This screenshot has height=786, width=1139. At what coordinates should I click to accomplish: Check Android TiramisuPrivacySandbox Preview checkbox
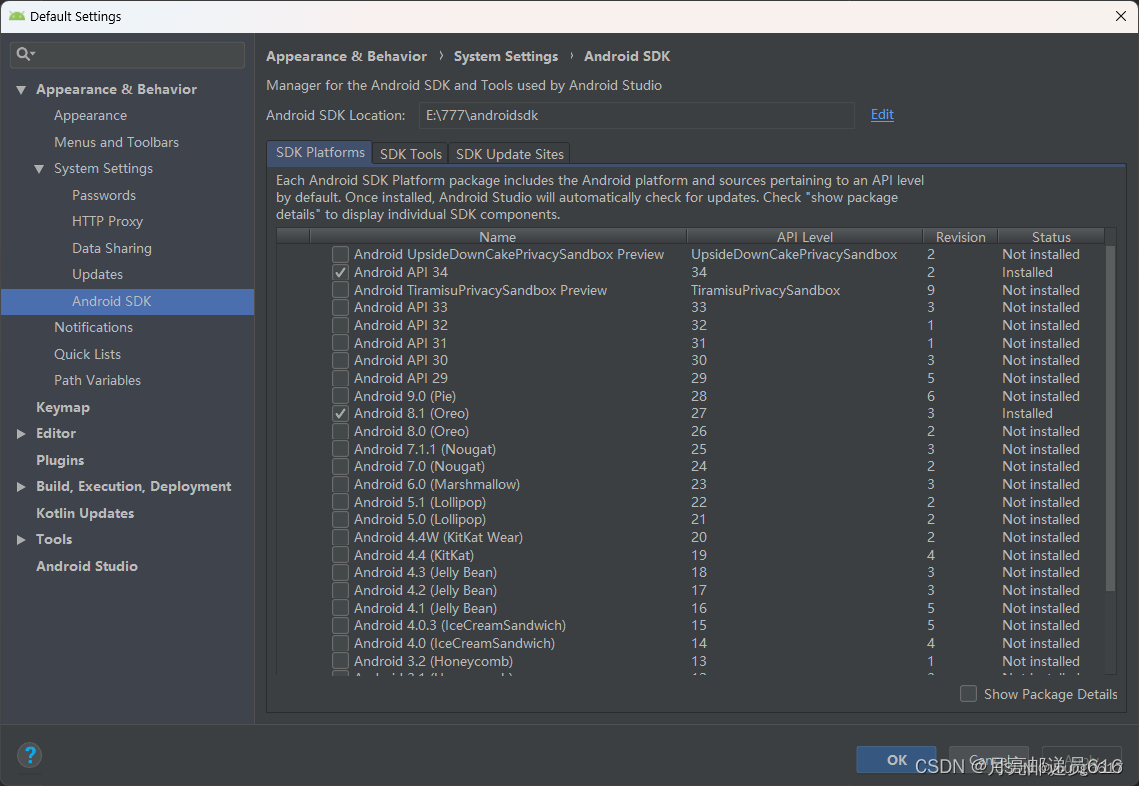pyautogui.click(x=340, y=290)
